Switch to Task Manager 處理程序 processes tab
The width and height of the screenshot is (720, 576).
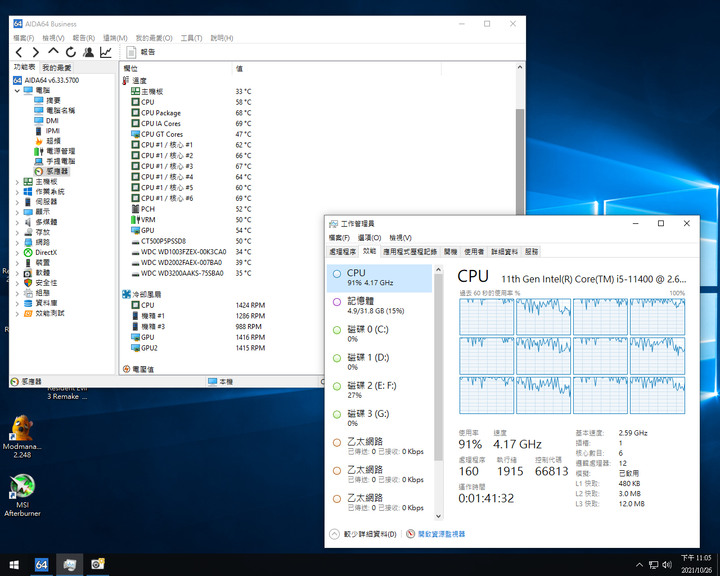[x=343, y=252]
